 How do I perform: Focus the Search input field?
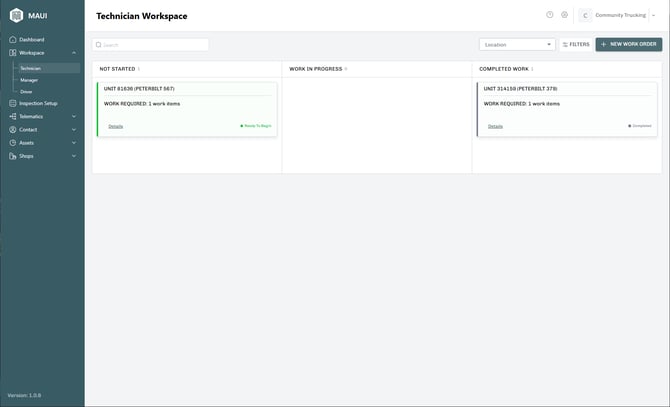pos(150,44)
